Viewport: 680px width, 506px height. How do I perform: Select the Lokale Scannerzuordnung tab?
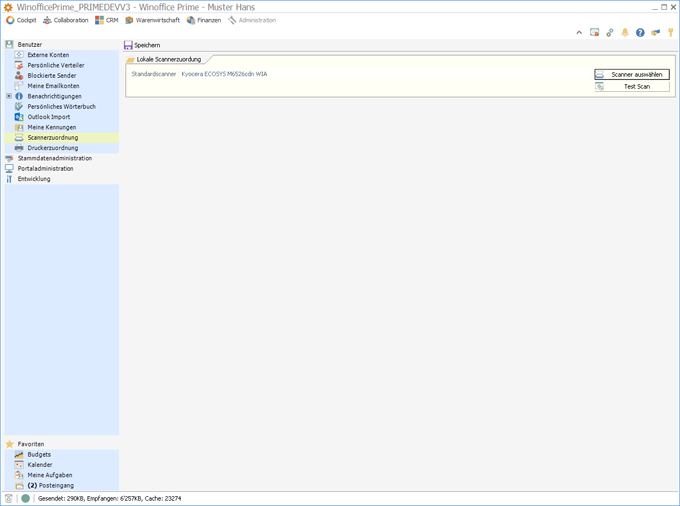point(165,59)
